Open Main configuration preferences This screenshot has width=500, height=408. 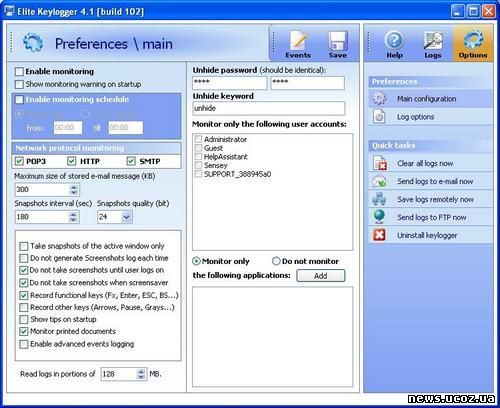coord(430,99)
